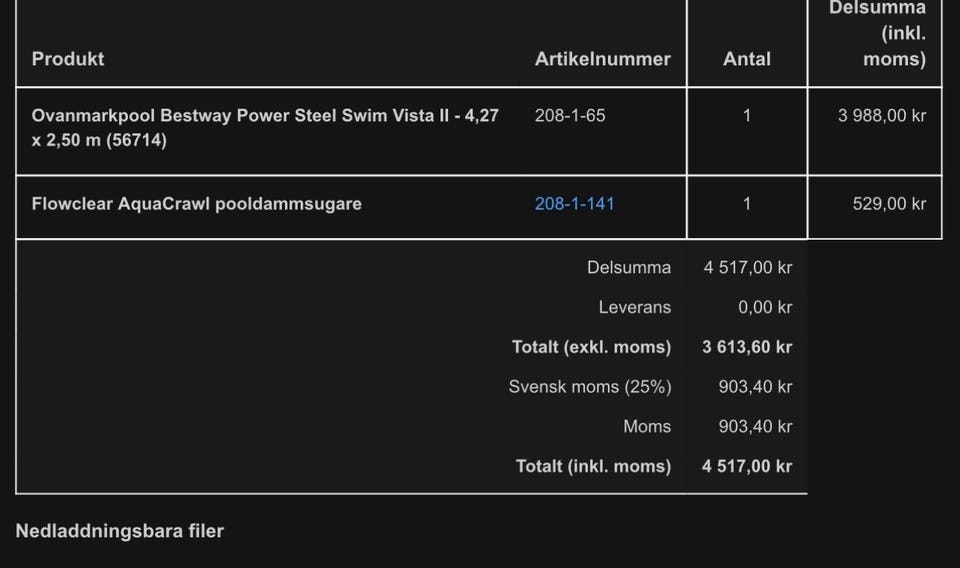Viewport: 960px width, 568px height.
Task: Click the 529,00 kr pooldammsugare subtotal
Action: [889, 204]
